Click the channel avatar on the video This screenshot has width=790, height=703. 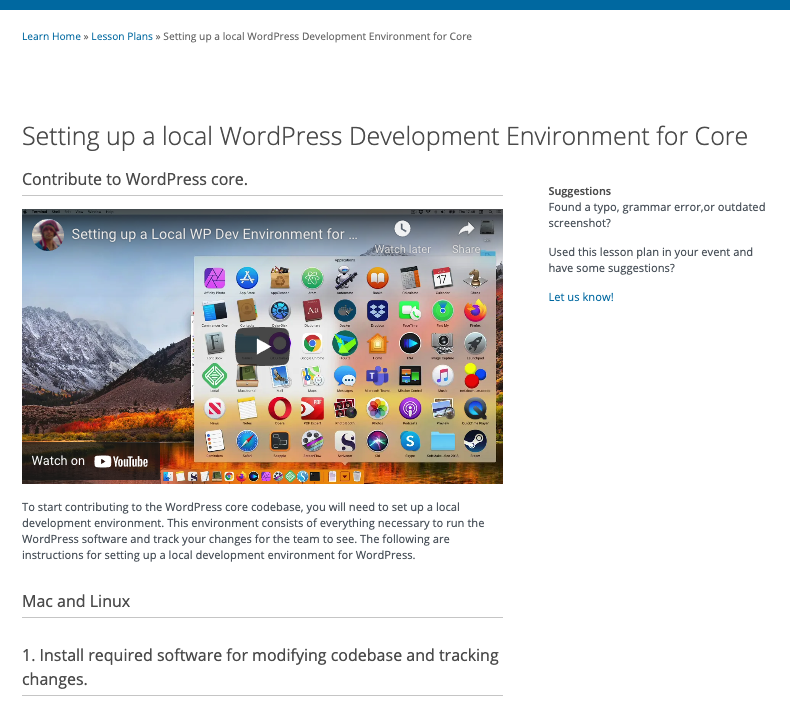pyautogui.click(x=48, y=235)
